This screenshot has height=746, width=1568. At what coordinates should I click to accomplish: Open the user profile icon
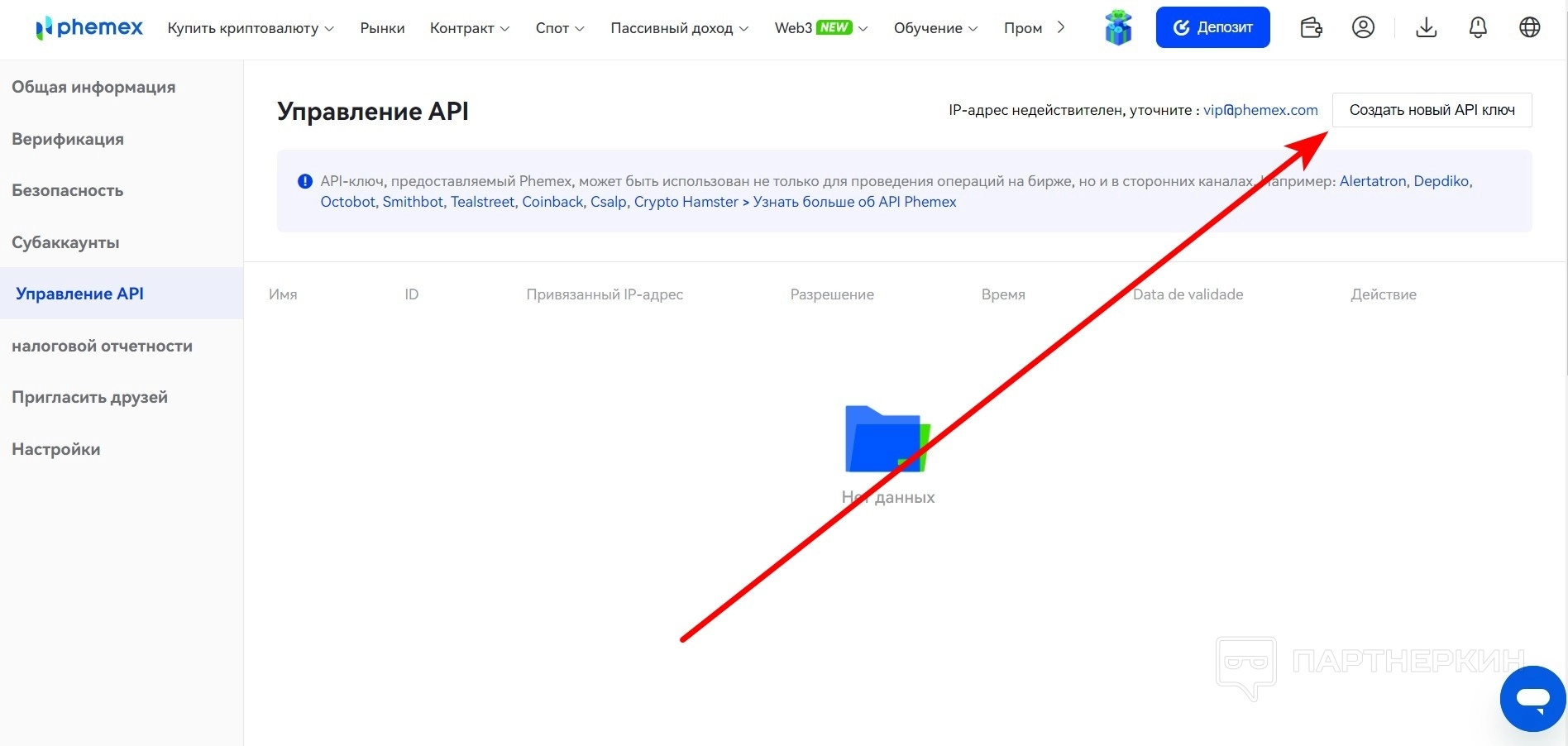1363,28
